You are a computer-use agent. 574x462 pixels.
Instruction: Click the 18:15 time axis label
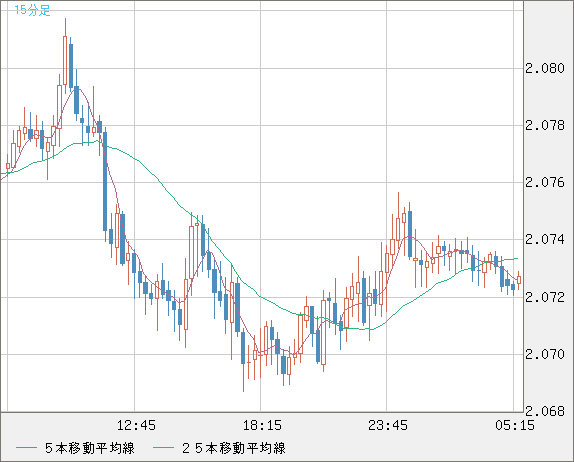click(262, 425)
